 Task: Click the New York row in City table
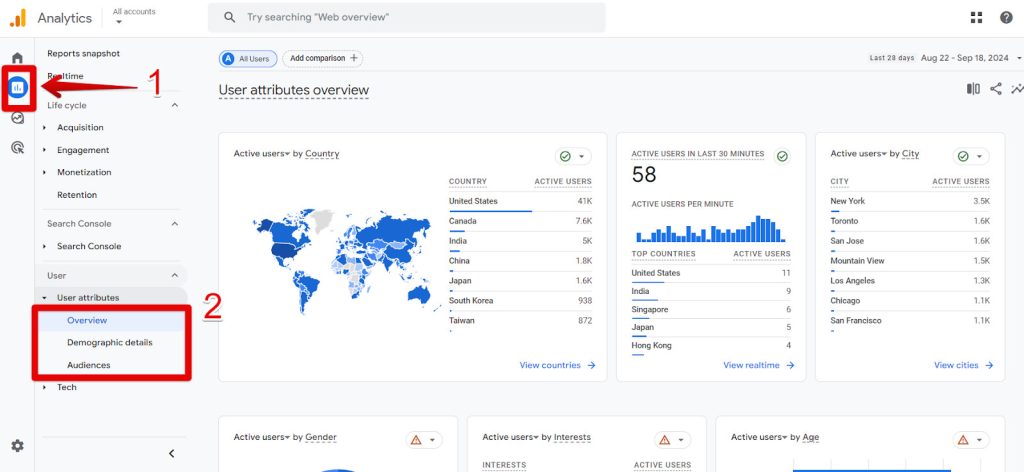910,201
